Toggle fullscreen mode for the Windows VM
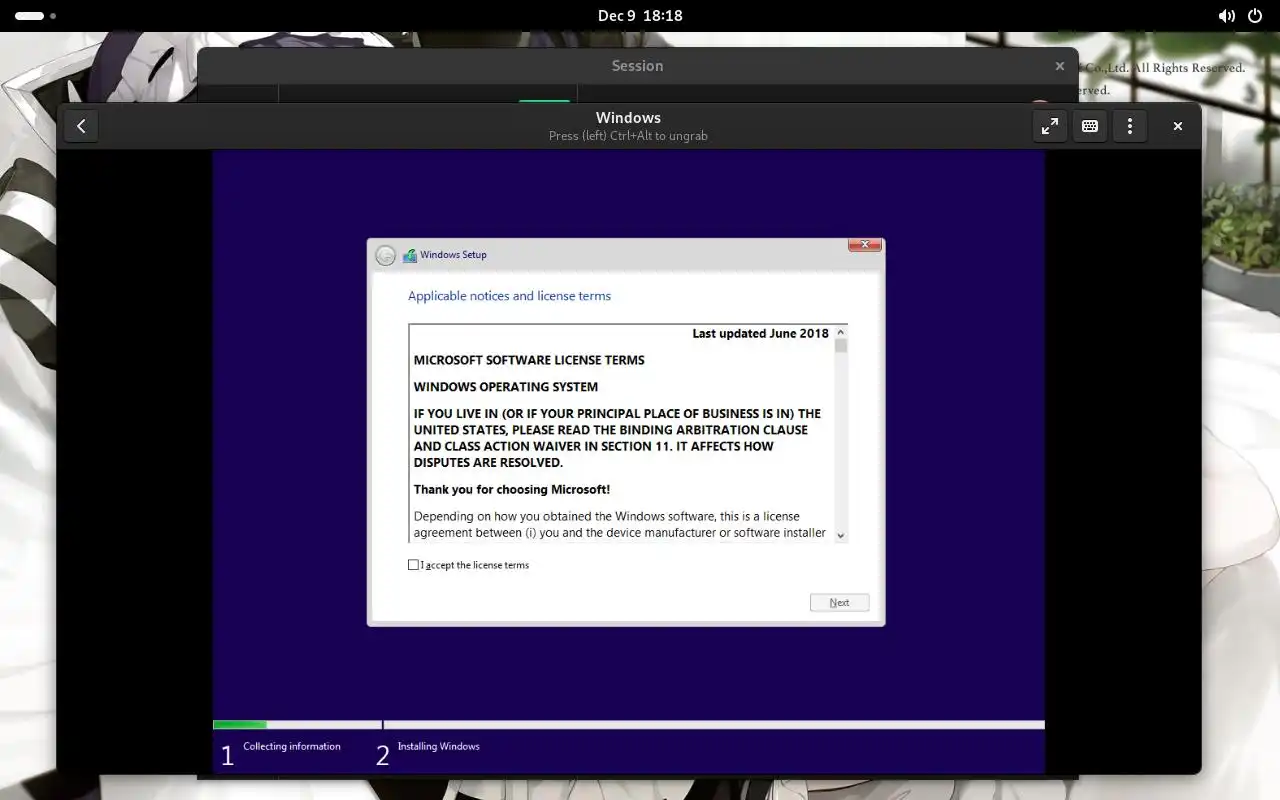This screenshot has width=1280, height=800. (x=1050, y=126)
